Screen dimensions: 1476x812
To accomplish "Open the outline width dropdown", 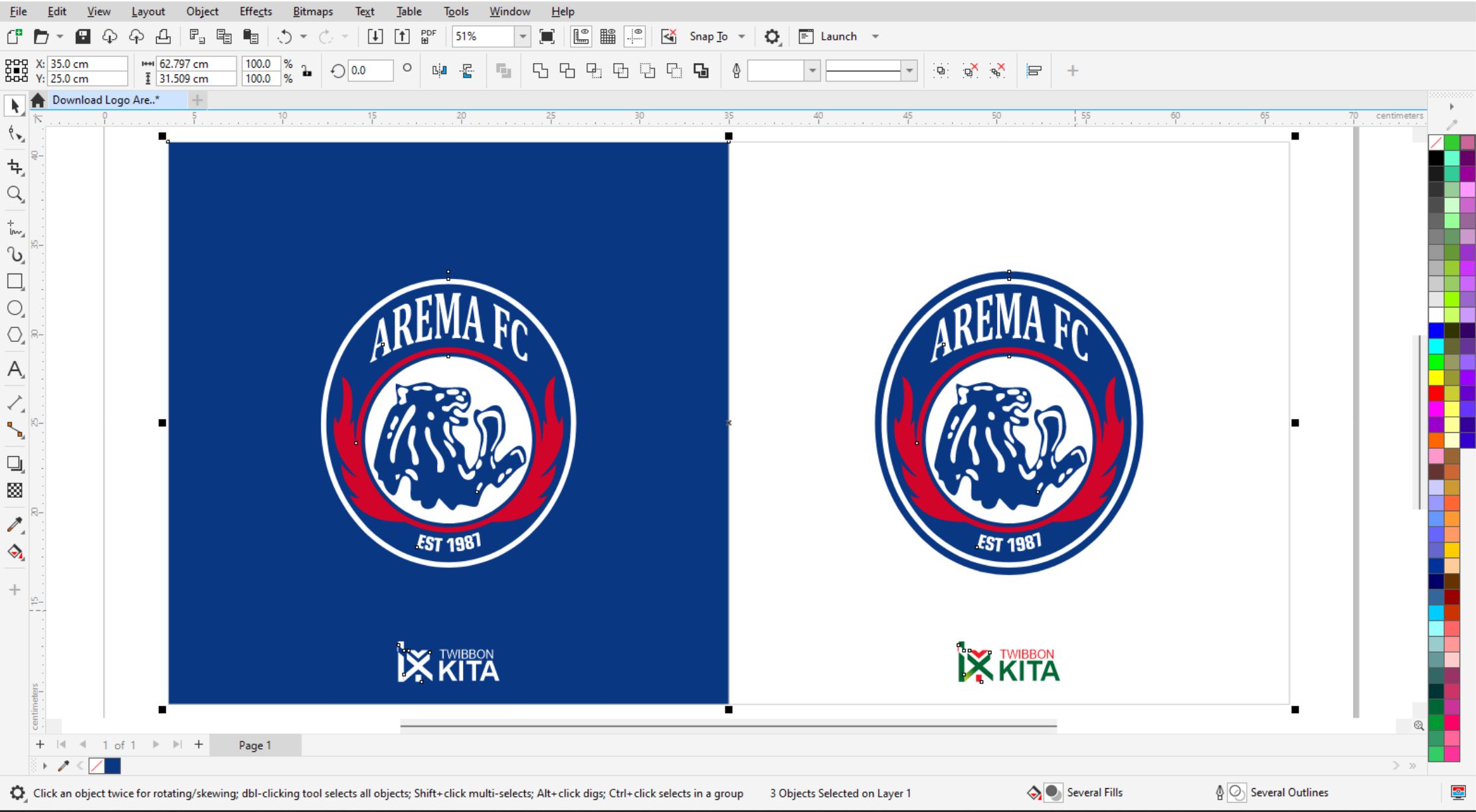I will [812, 71].
